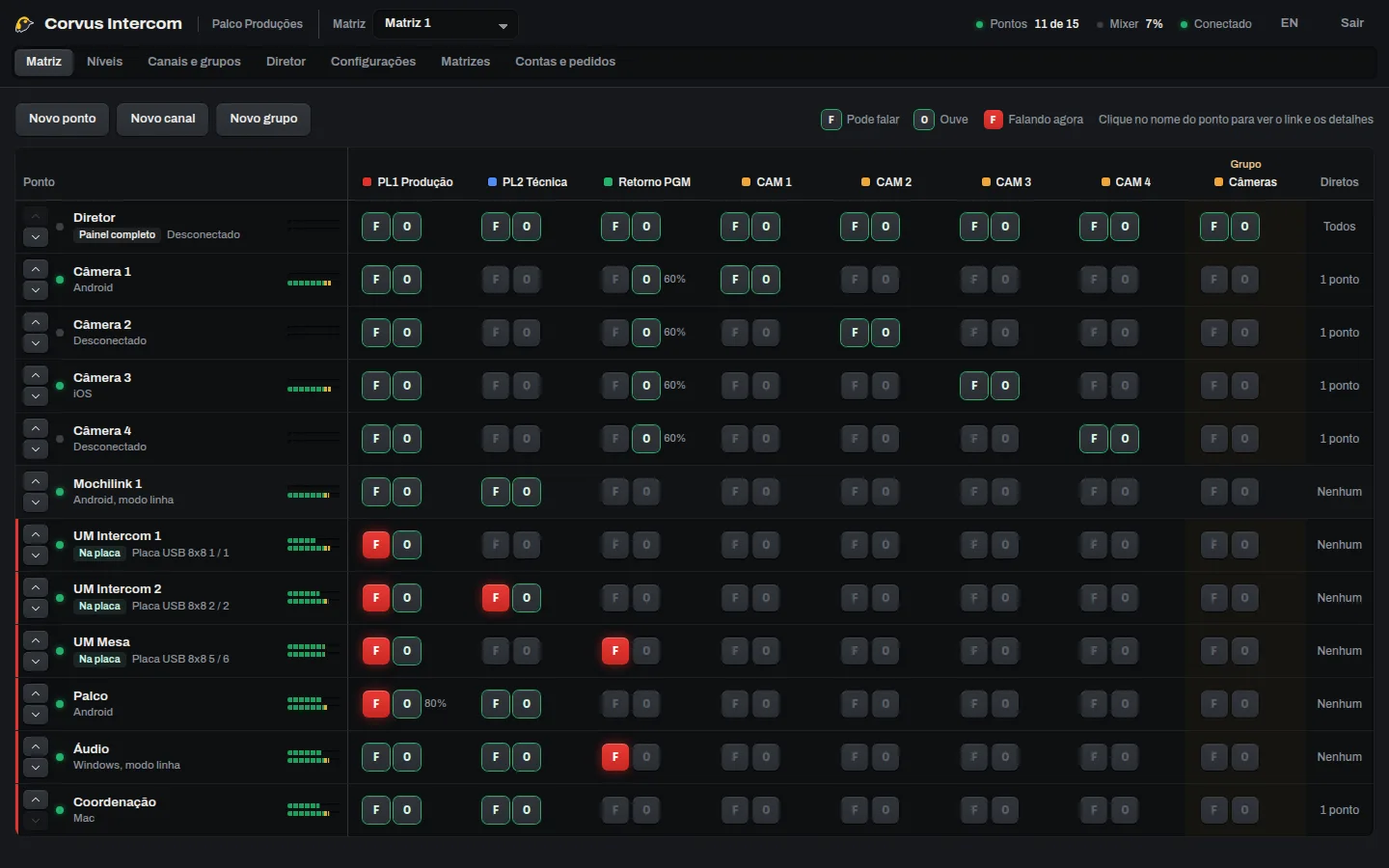The height and width of the screenshot is (868, 1389).
Task: Click the Sair logout link
Action: (x=1352, y=23)
